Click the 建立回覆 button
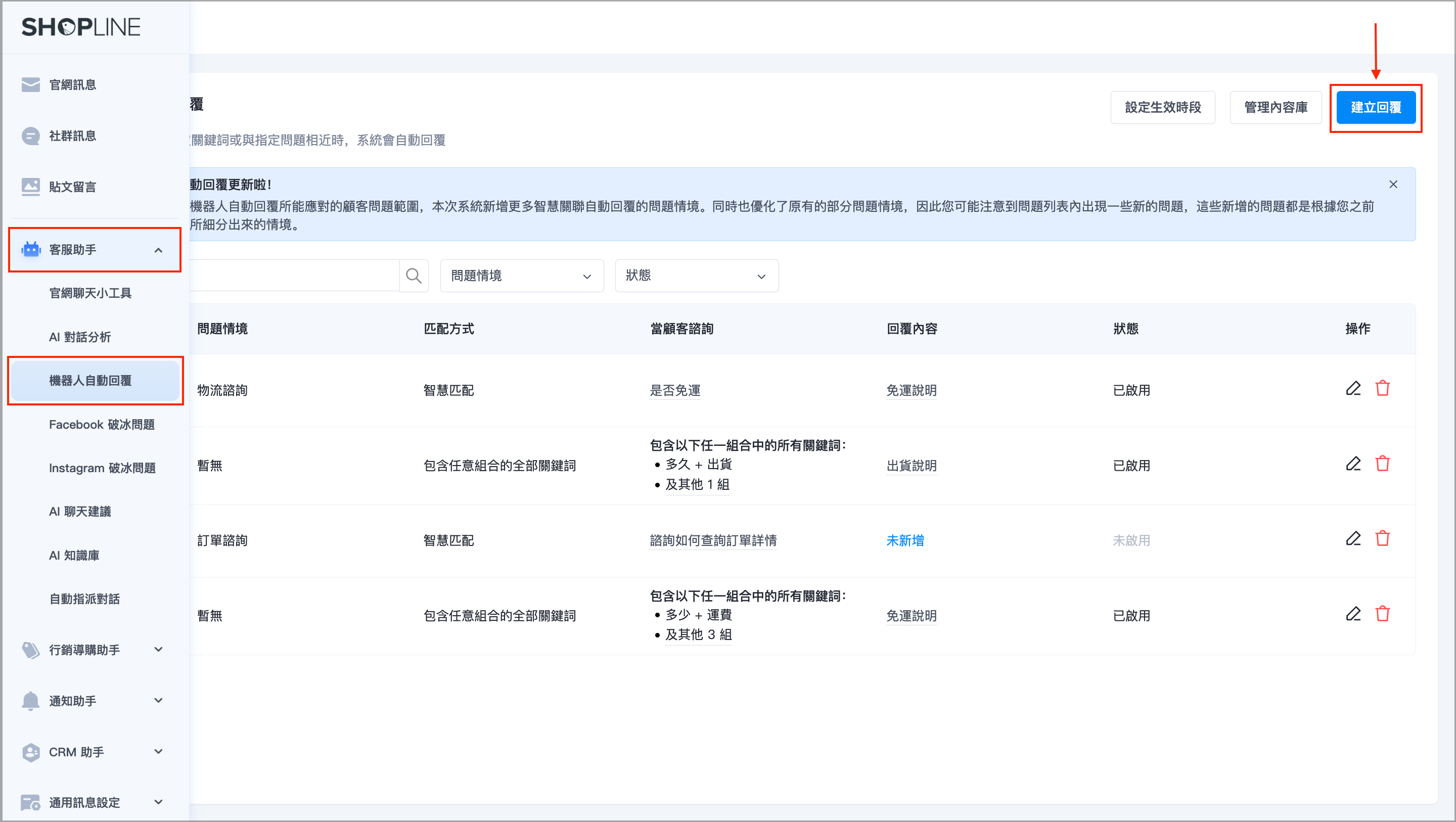The image size is (1456, 822). pos(1375,107)
